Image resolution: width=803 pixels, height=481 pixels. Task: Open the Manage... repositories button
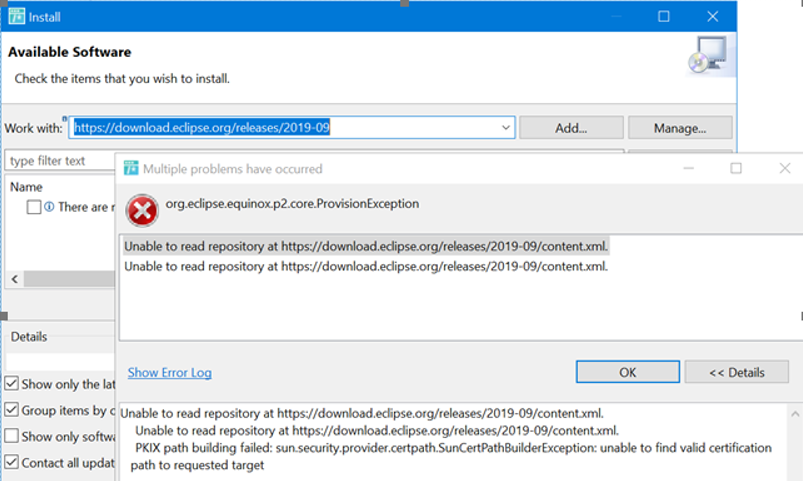coord(680,128)
